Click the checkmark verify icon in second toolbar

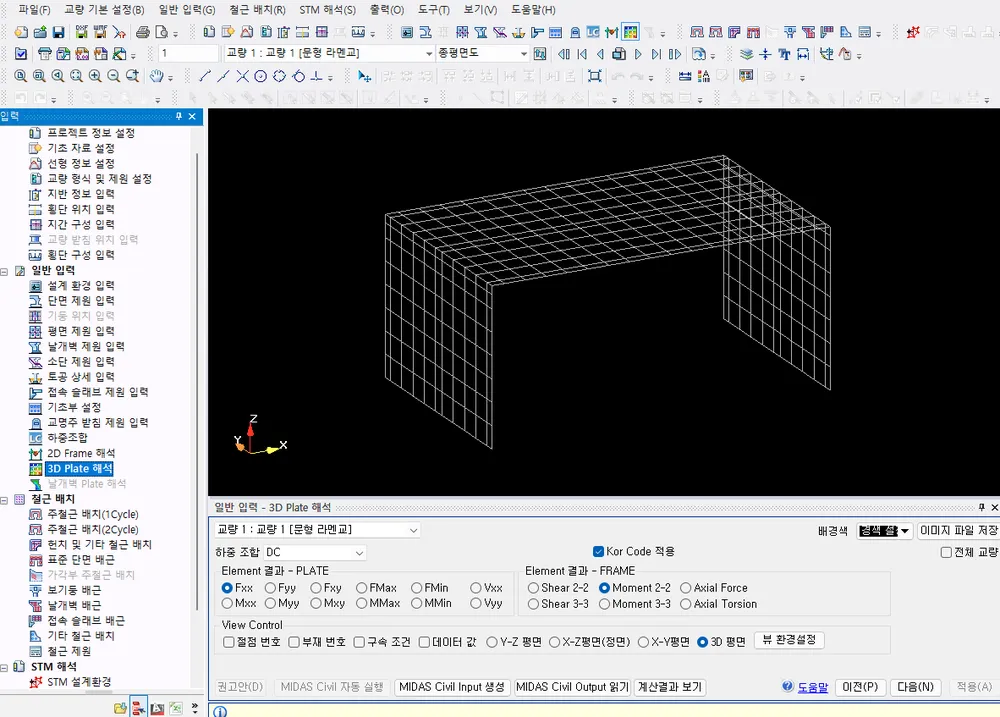tap(21, 54)
